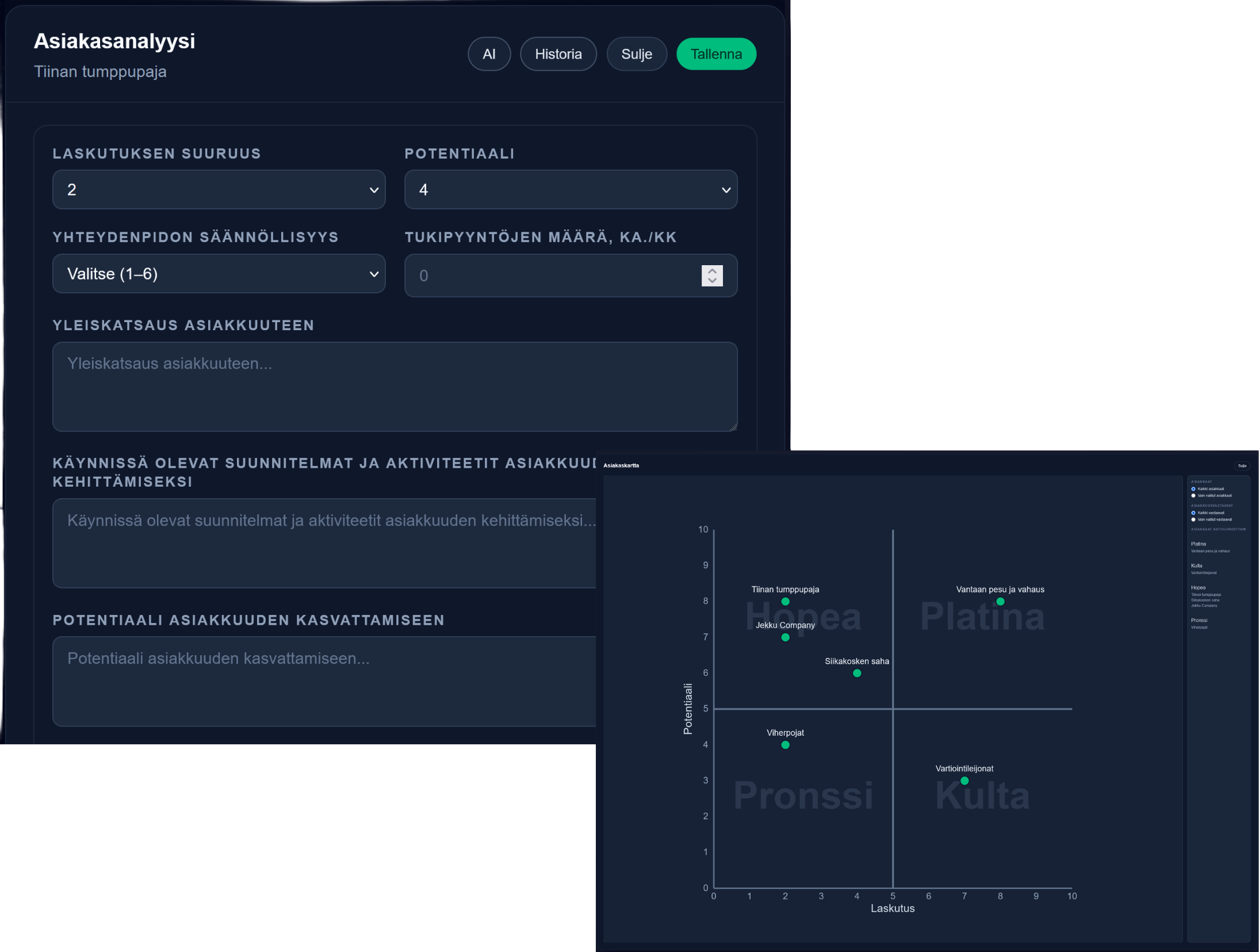Open the Laskutuksen suuruus dropdown

point(219,189)
